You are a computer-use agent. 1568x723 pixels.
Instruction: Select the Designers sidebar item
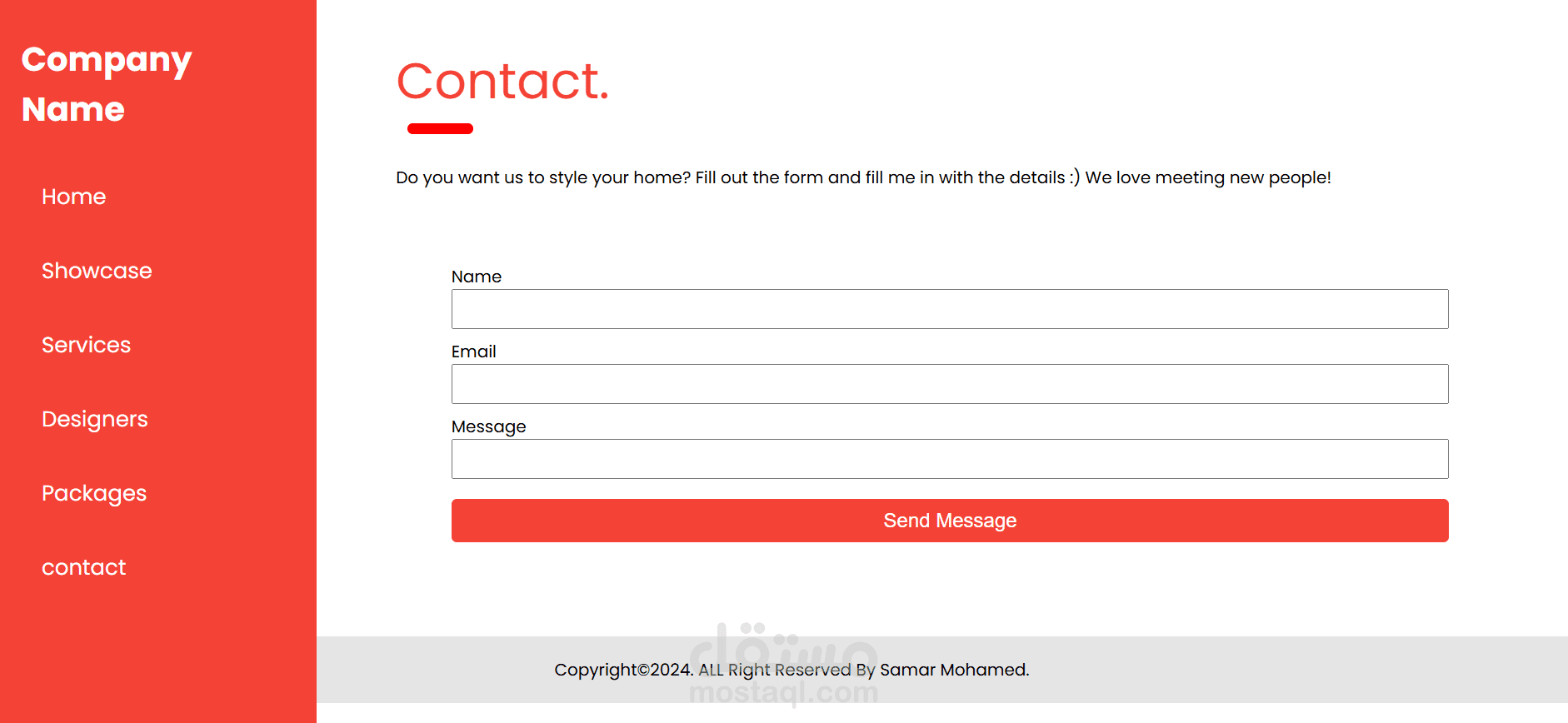[94, 419]
